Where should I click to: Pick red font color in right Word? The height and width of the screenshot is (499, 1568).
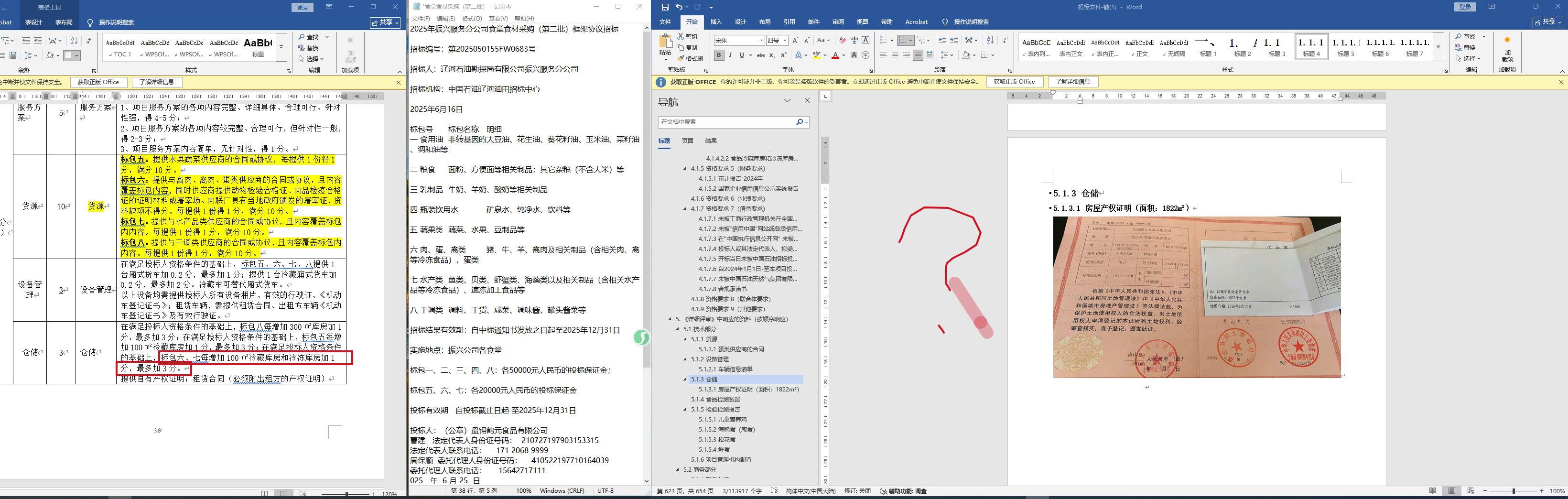835,55
